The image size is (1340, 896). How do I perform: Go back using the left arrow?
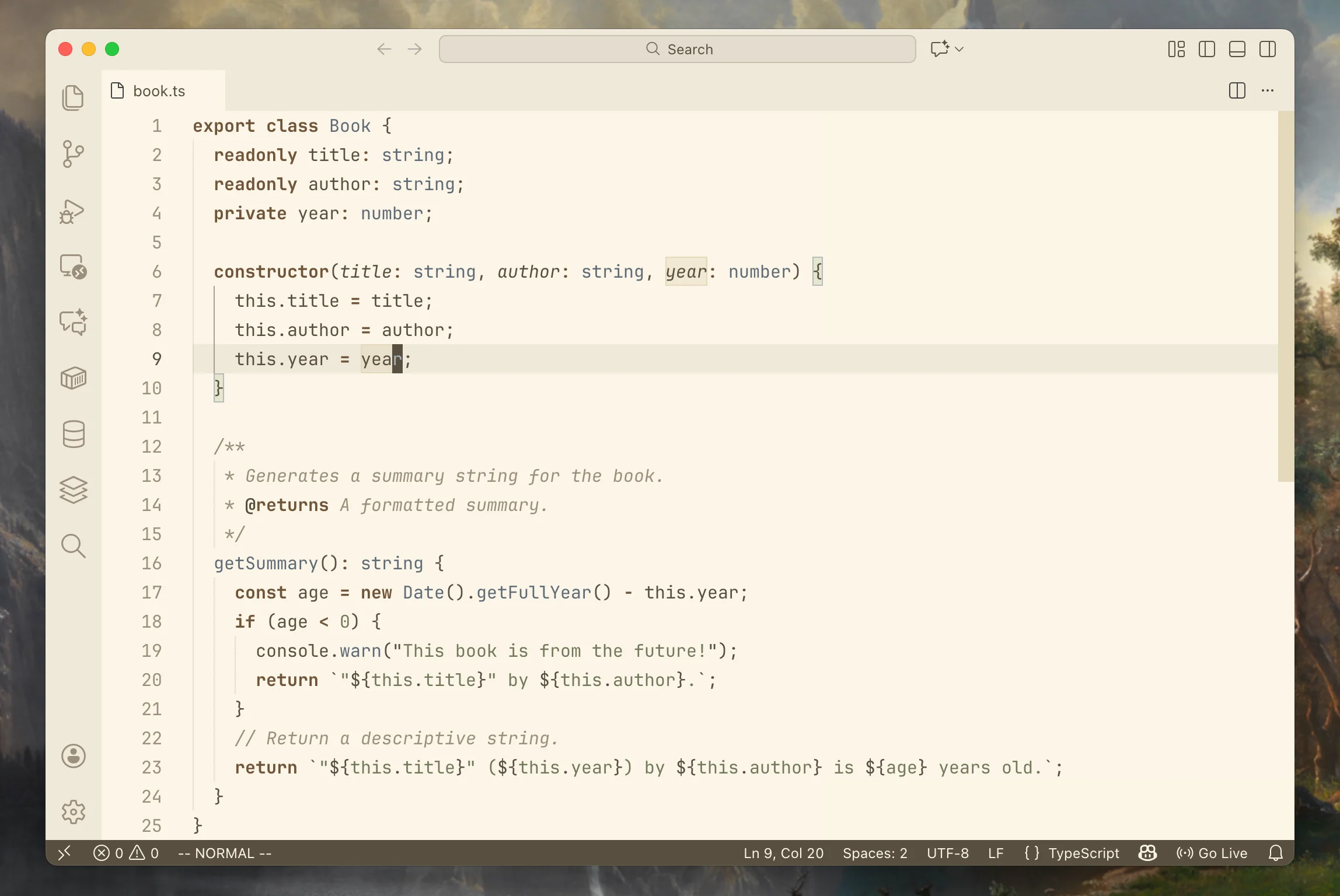(384, 49)
